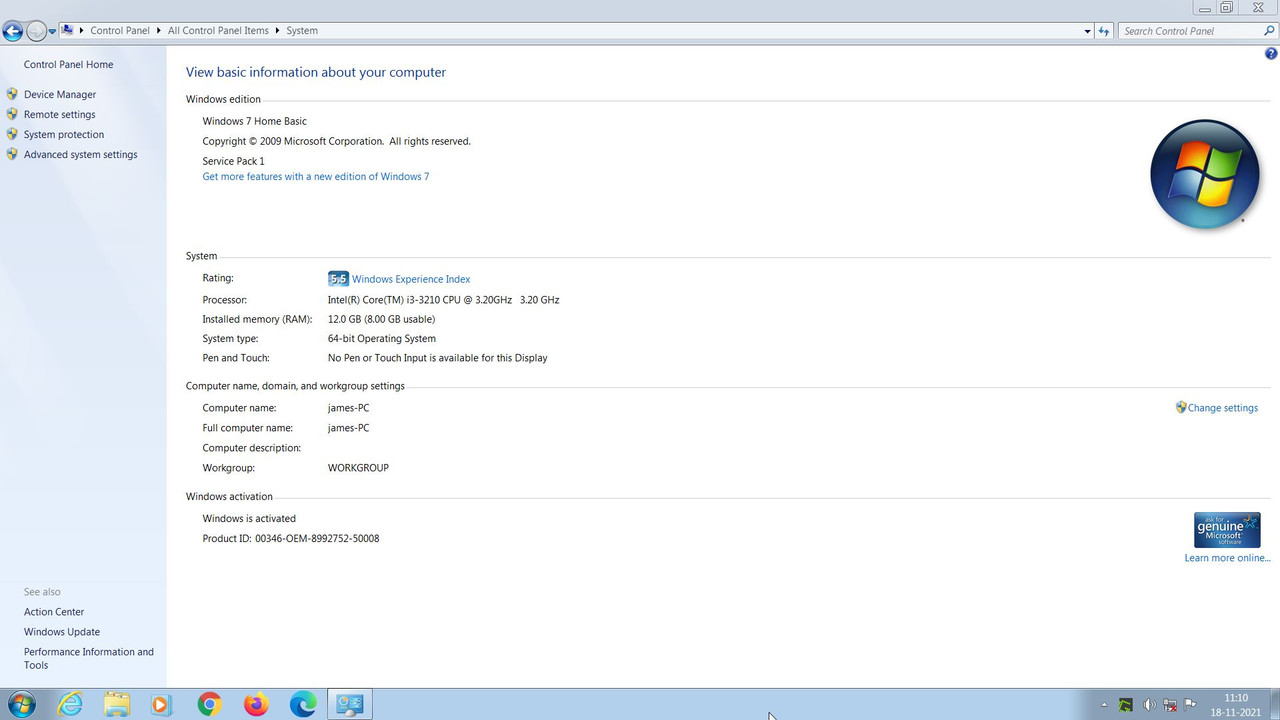Click the shield icon beside Device Manager

coord(12,94)
